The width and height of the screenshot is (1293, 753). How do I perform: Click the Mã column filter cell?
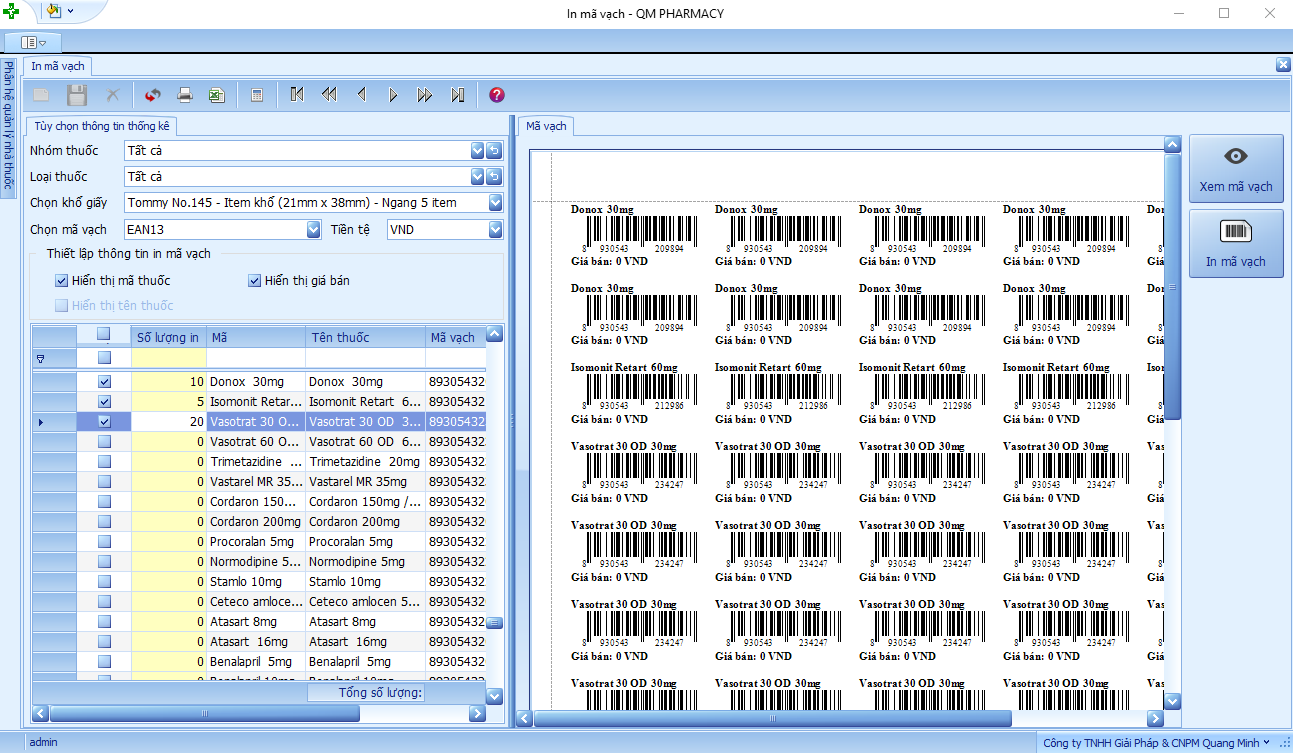(x=256, y=357)
